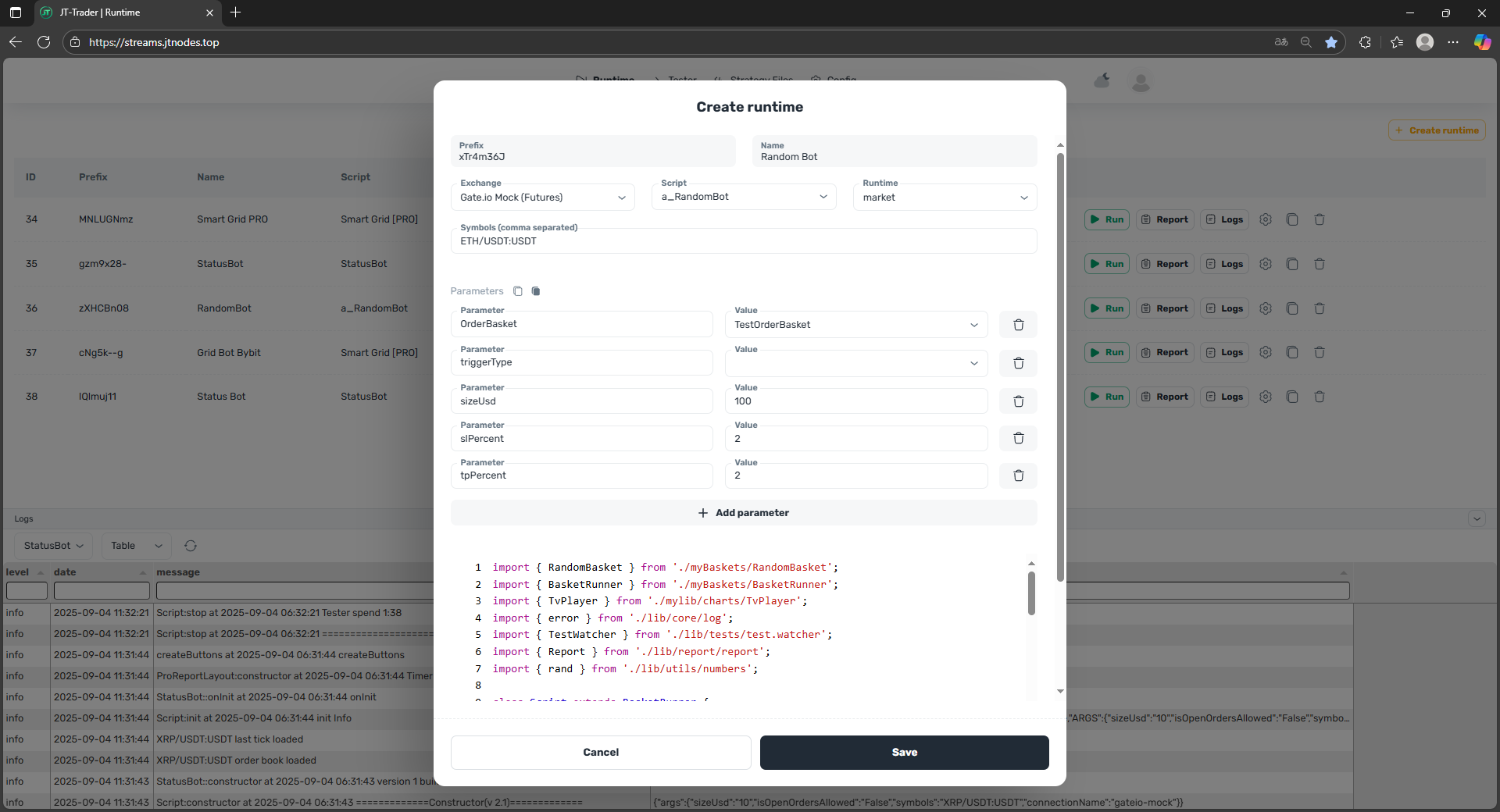This screenshot has width=1500, height=812.
Task: Click the dialog's vertical scrollbar
Action: click(x=1060, y=367)
